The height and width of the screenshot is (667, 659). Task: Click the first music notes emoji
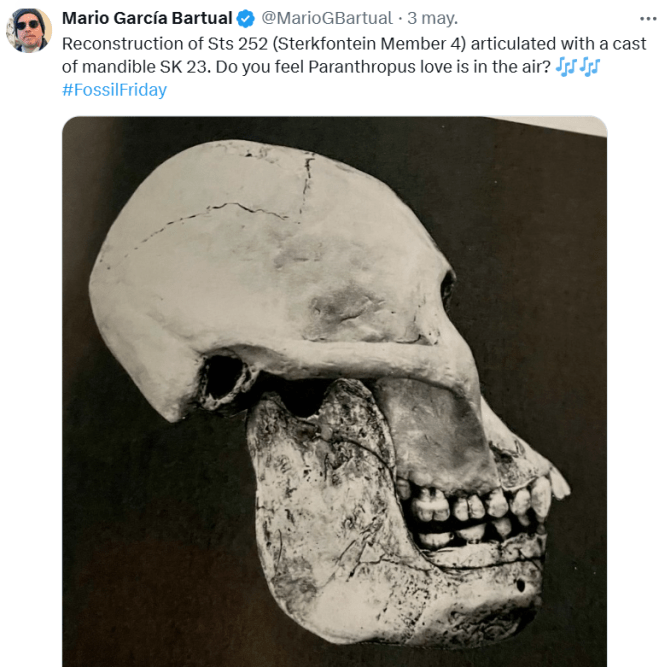[x=566, y=67]
